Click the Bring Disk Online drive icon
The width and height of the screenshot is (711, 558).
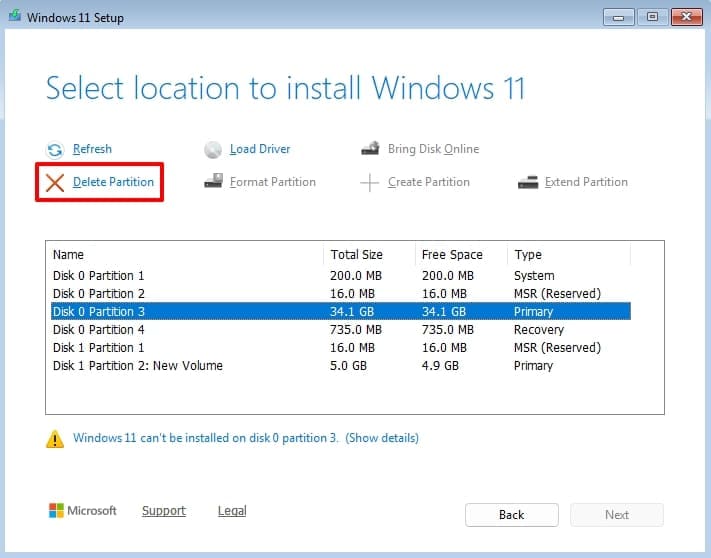point(370,148)
